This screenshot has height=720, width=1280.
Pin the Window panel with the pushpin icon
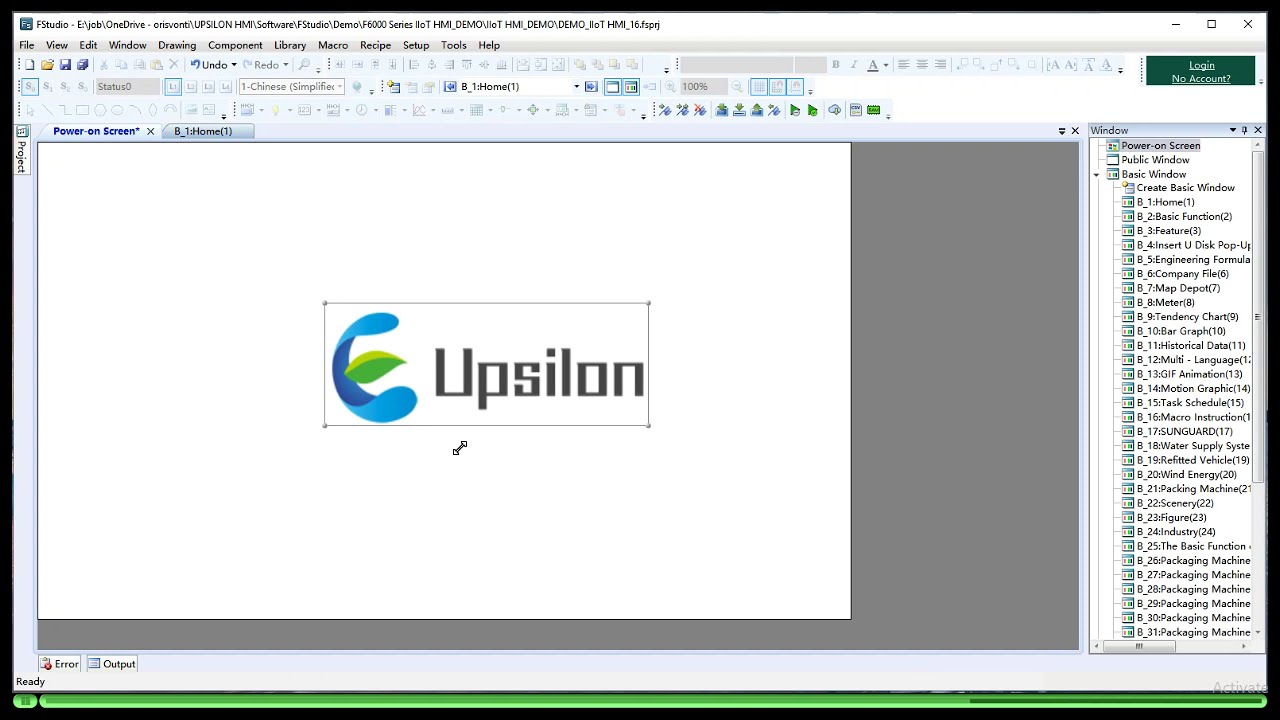(1244, 130)
